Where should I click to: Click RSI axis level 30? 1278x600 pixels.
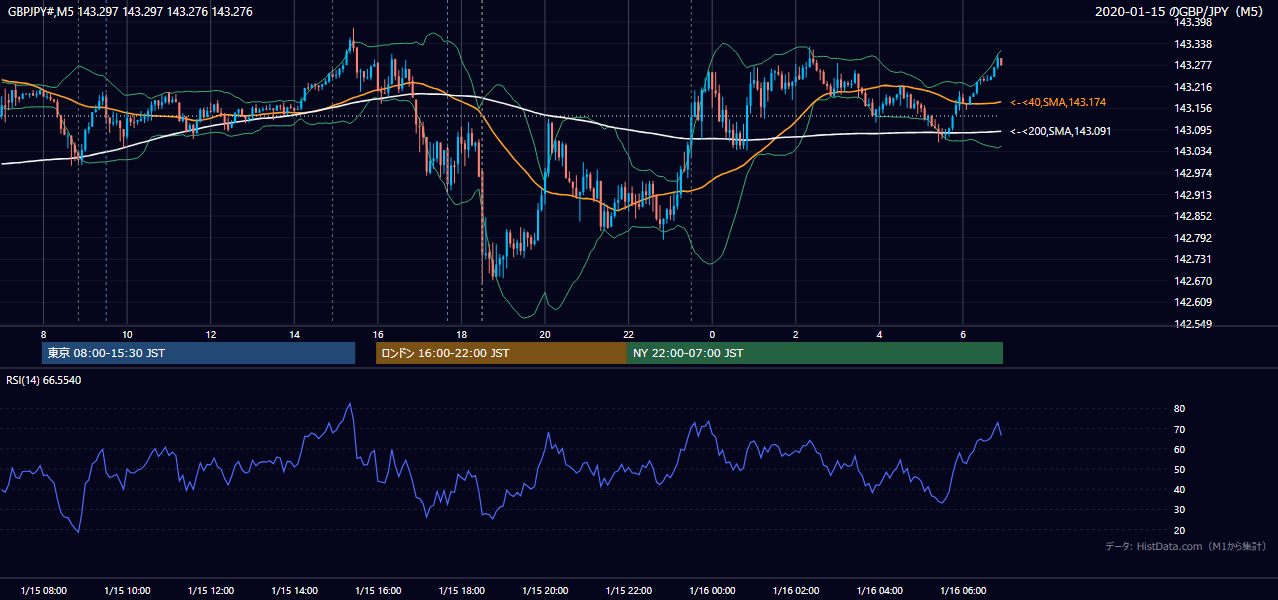tap(1179, 510)
